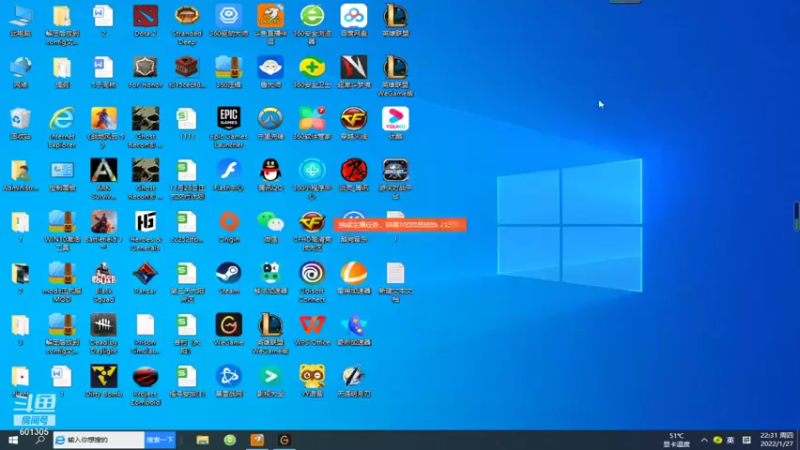800x450 pixels.
Task: Click the Overwatch desktop icon
Action: coord(270,119)
